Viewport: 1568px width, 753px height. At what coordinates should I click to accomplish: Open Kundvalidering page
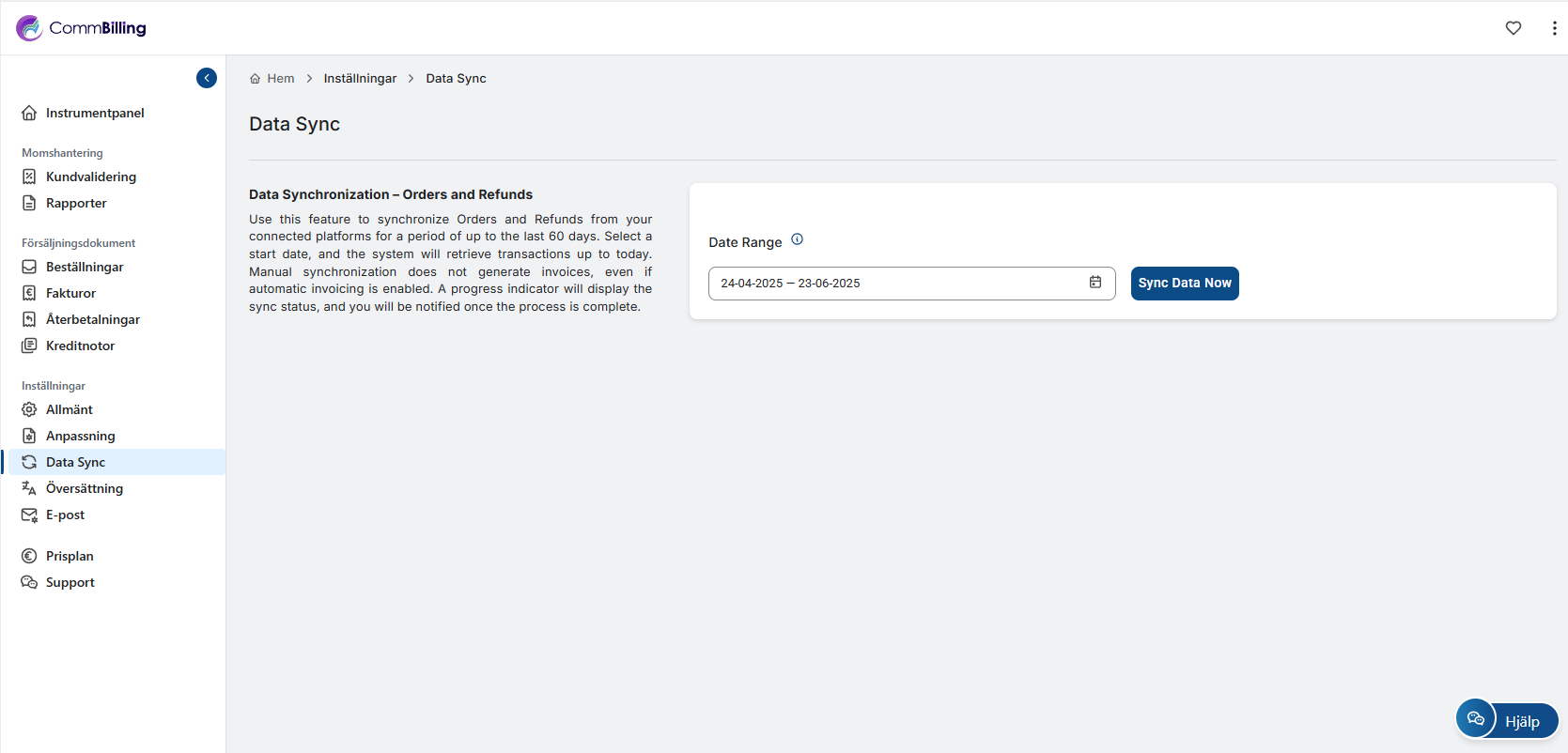click(x=90, y=177)
